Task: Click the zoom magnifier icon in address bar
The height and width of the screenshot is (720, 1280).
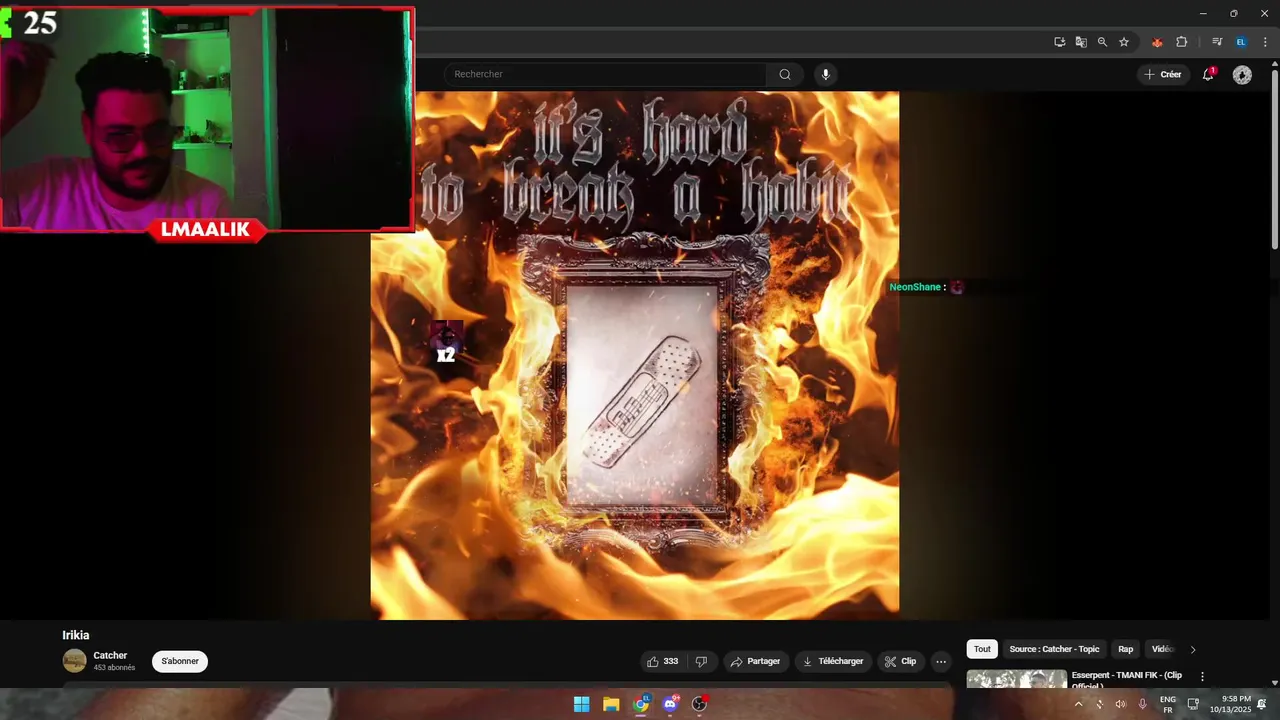Action: 1102,42
